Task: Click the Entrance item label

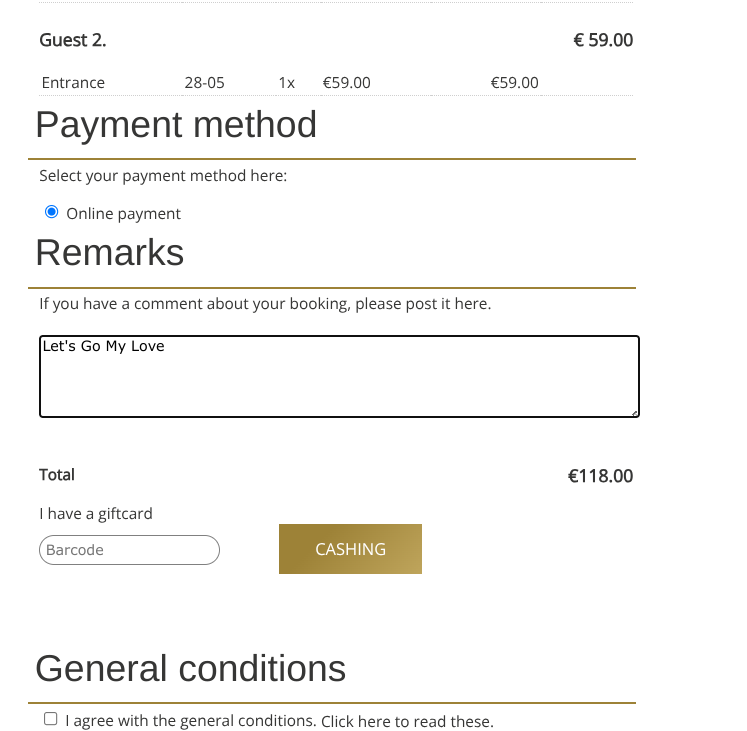Action: click(x=73, y=83)
